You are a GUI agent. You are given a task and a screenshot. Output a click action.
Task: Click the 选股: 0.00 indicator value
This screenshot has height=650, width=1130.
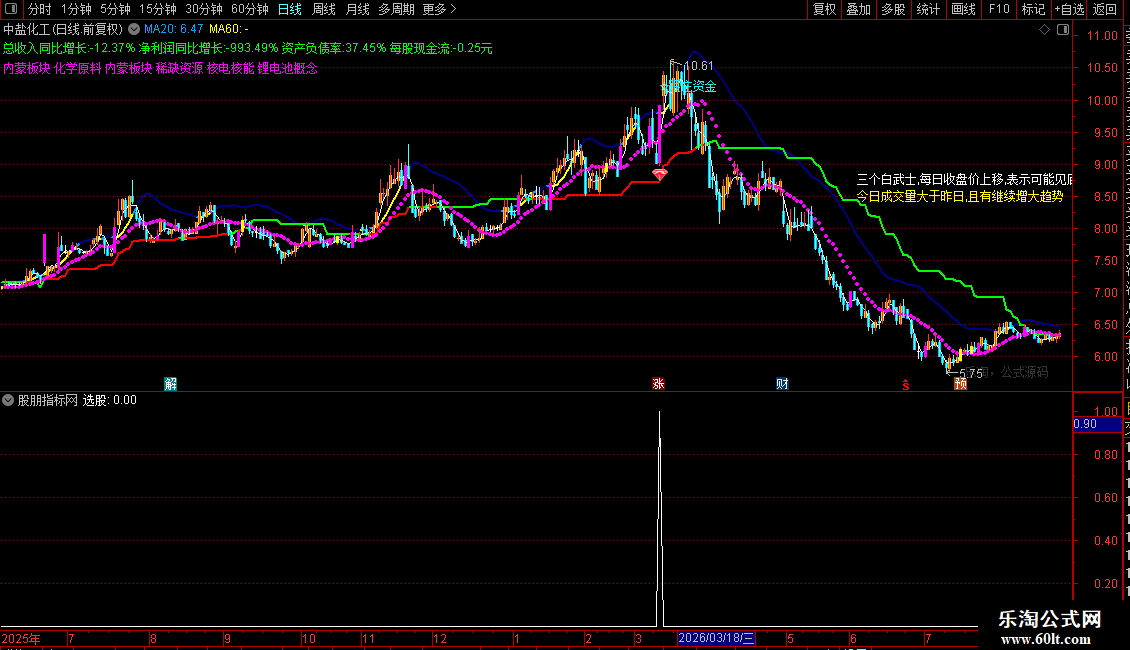click(x=110, y=400)
